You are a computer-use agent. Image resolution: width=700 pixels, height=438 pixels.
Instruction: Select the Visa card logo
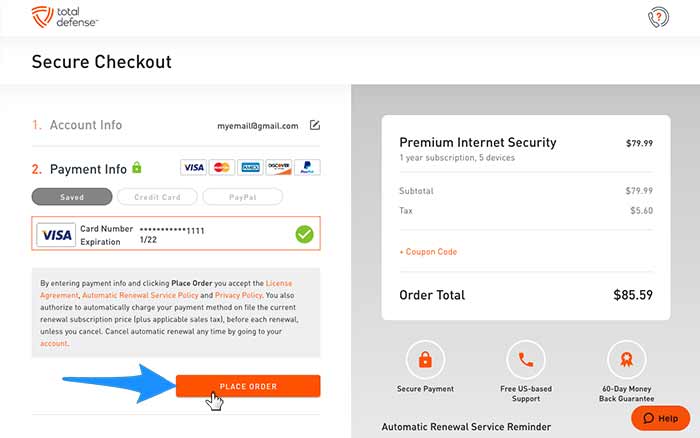click(x=193, y=167)
